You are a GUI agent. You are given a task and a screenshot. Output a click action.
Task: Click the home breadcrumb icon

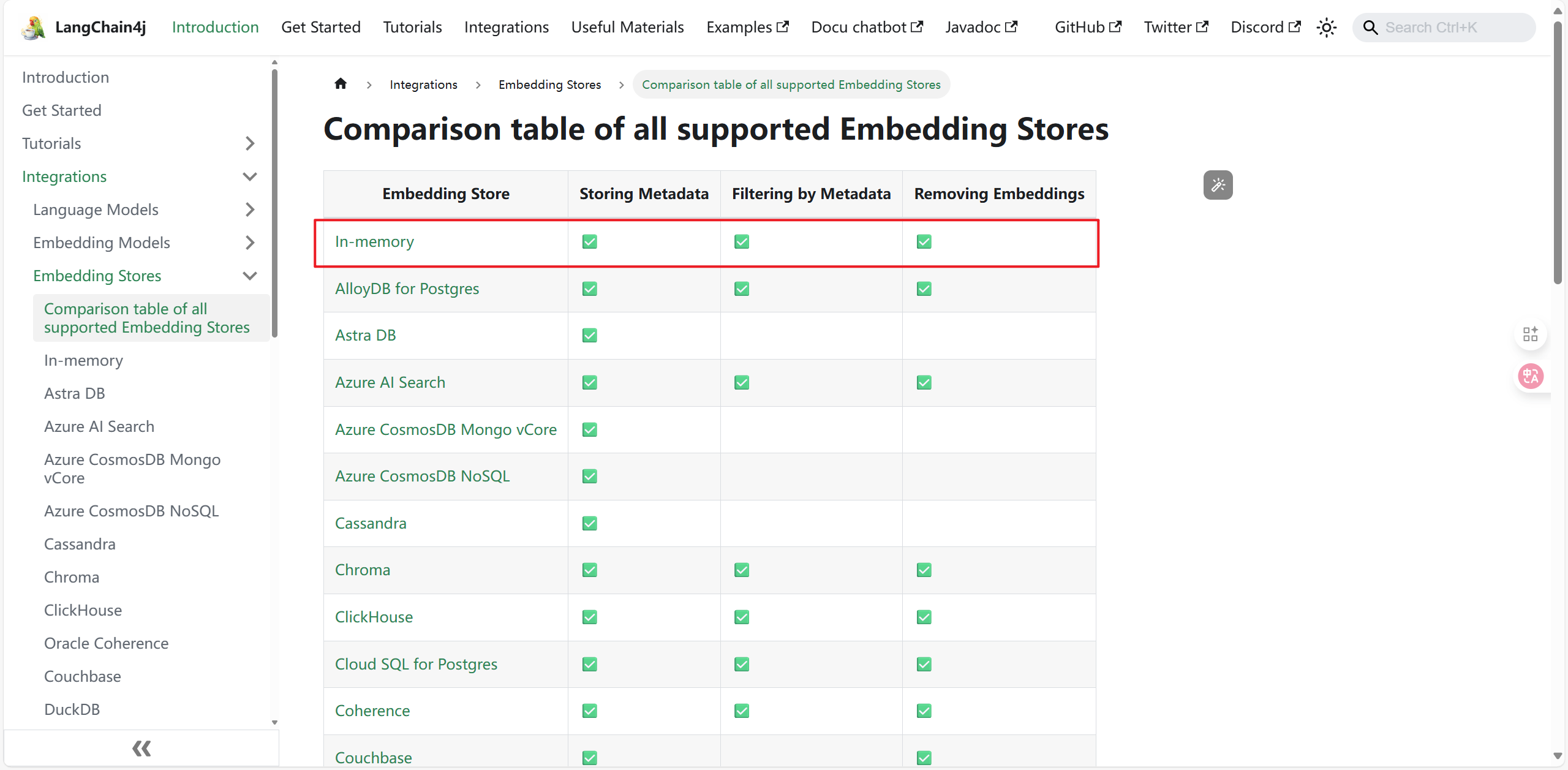(341, 84)
